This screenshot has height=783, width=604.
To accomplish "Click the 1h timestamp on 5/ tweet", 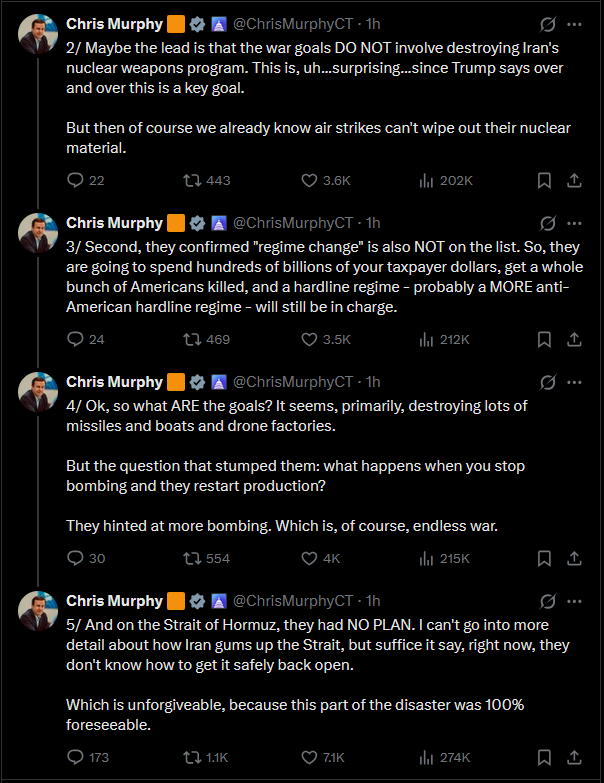I will (373, 601).
